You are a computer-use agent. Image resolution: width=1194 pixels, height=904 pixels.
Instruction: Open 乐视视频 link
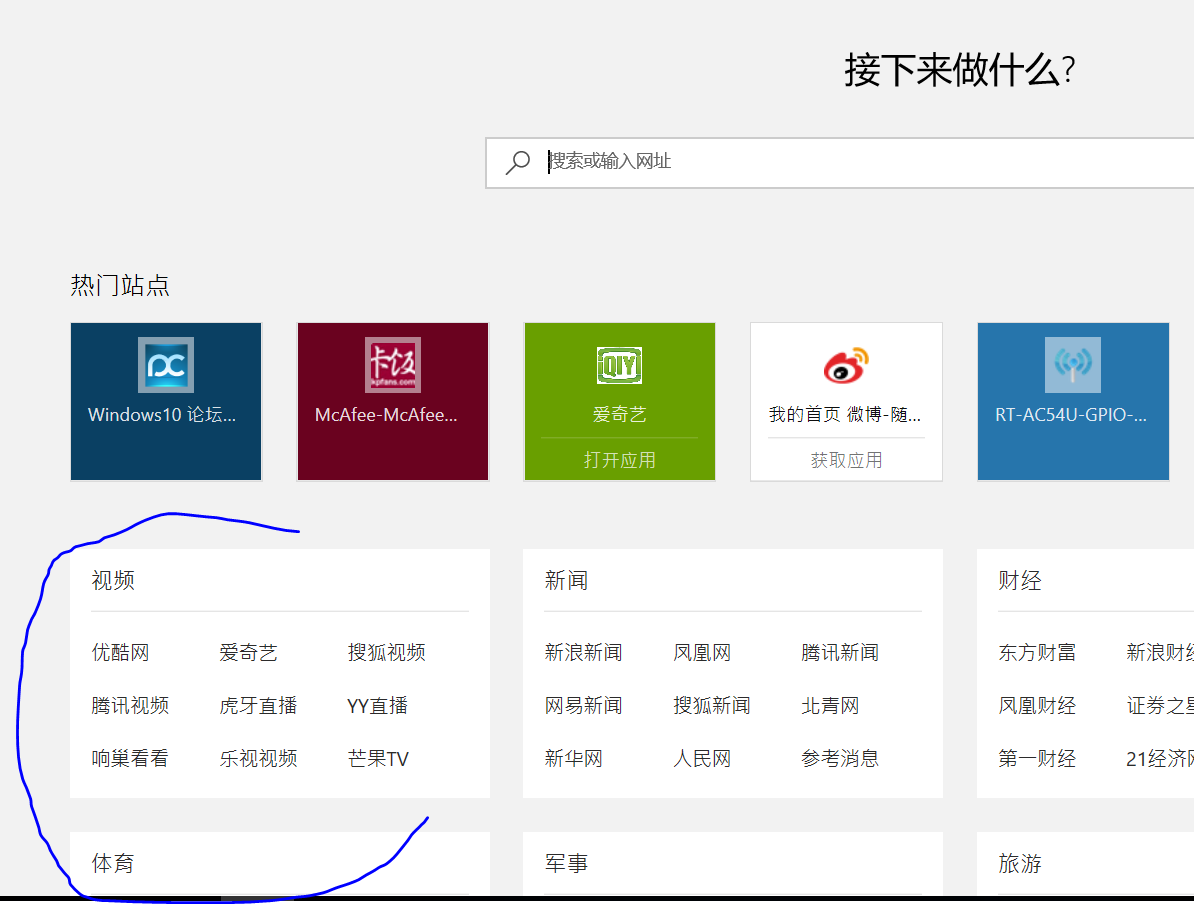click(x=258, y=759)
